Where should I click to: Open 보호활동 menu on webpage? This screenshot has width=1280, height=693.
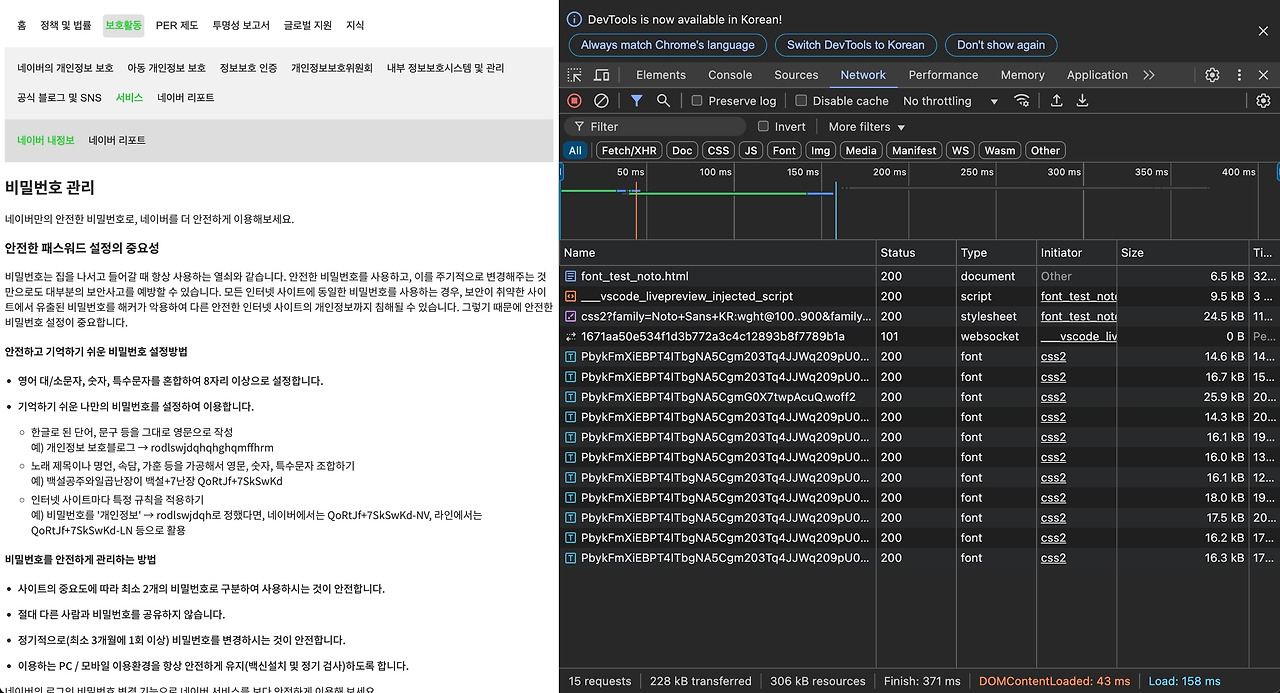[124, 25]
